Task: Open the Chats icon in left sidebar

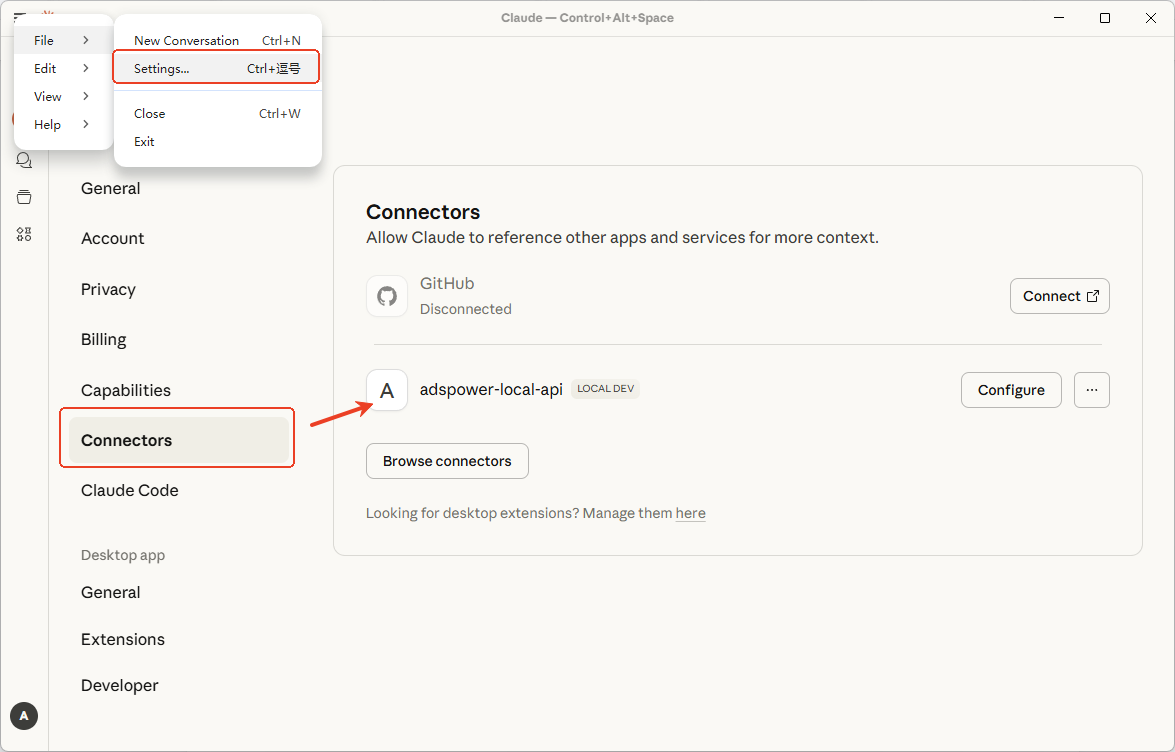Action: click(24, 161)
